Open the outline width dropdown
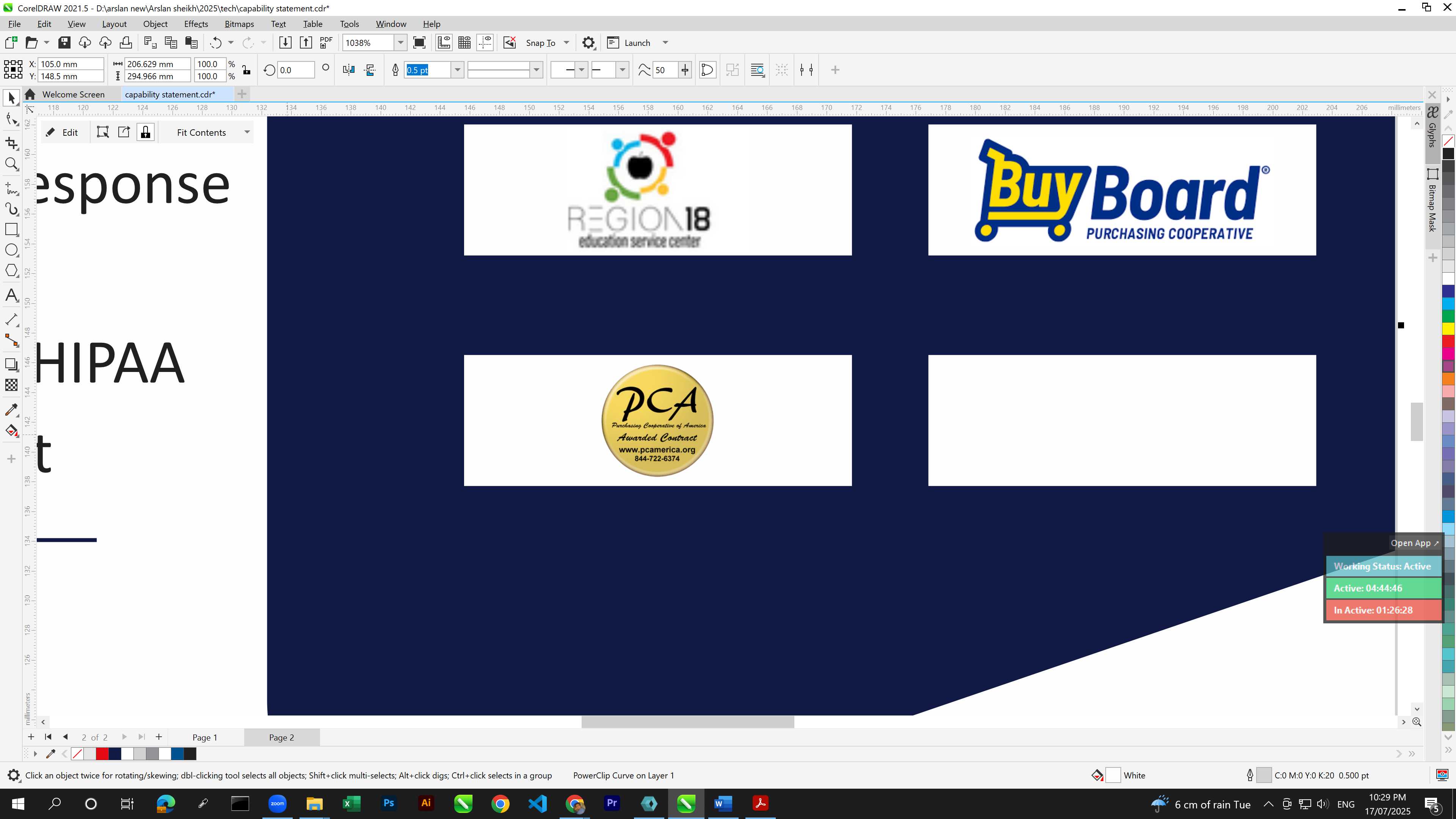The image size is (1456, 819). click(x=457, y=70)
